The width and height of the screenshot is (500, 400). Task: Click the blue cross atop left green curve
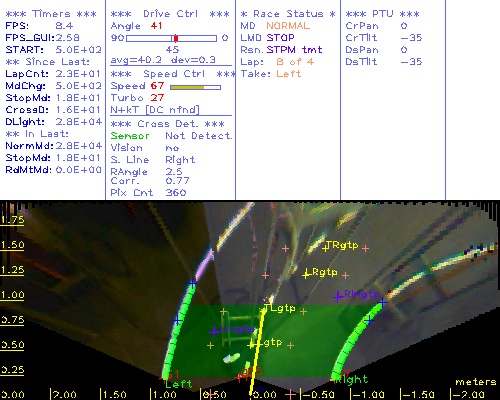(192, 283)
